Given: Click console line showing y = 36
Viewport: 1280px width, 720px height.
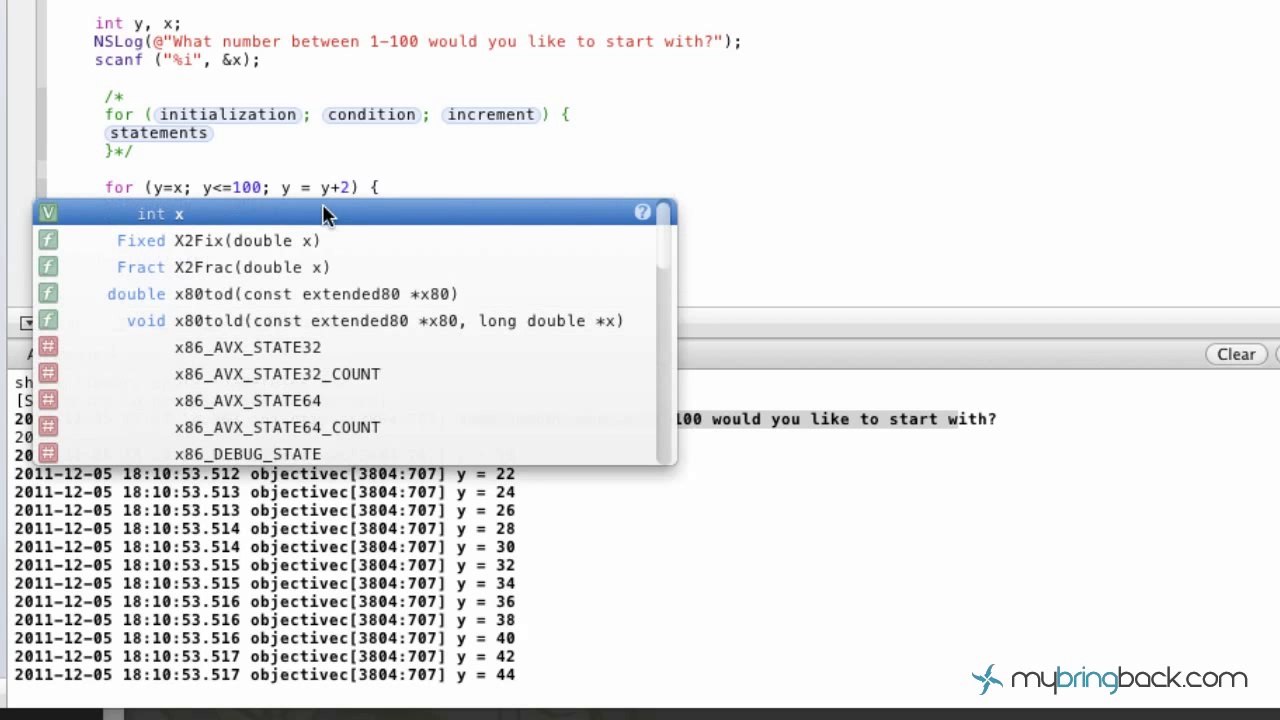Looking at the screenshot, I should 265,601.
